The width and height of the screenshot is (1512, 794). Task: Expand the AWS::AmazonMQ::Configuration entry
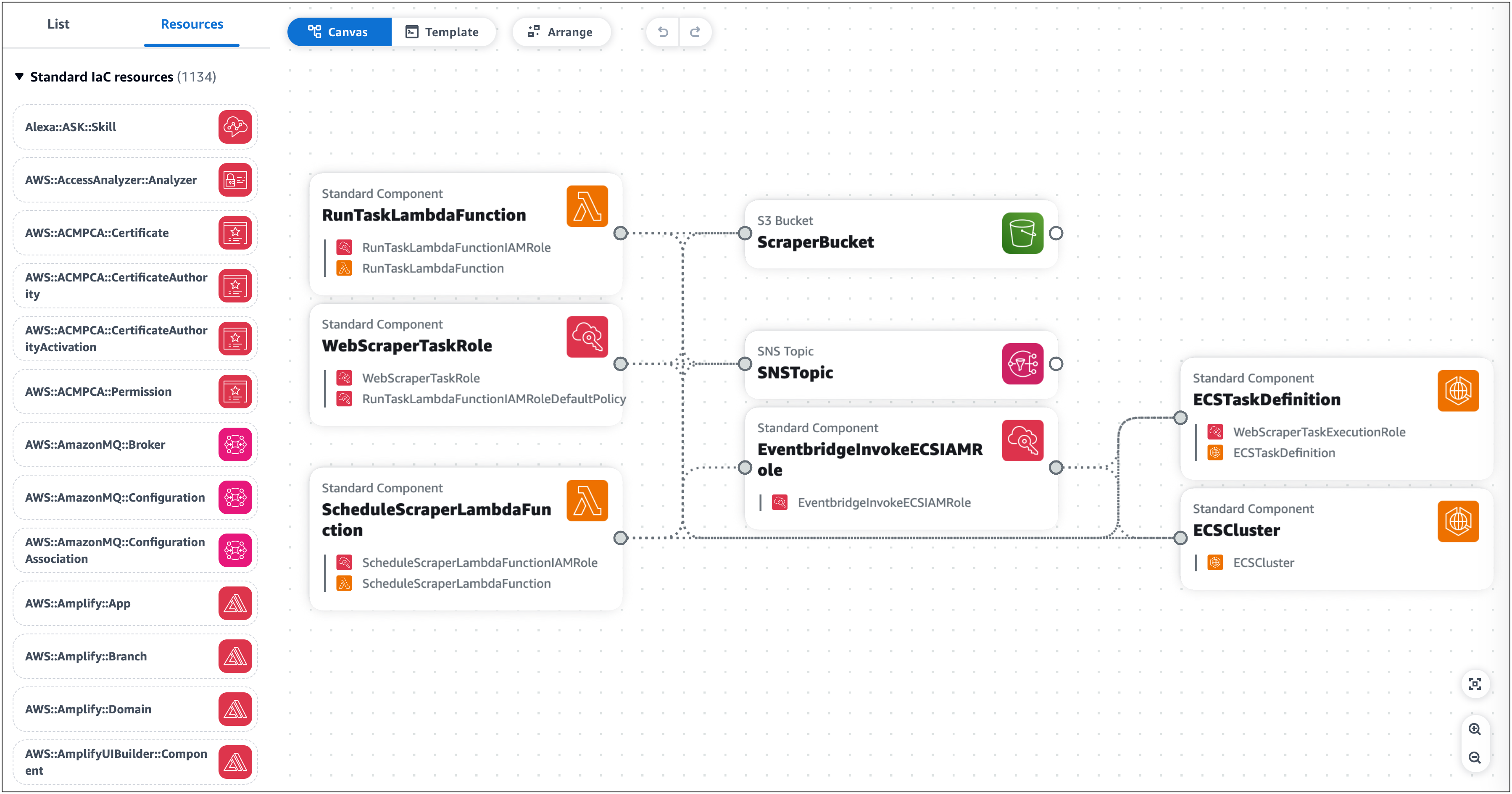(114, 497)
